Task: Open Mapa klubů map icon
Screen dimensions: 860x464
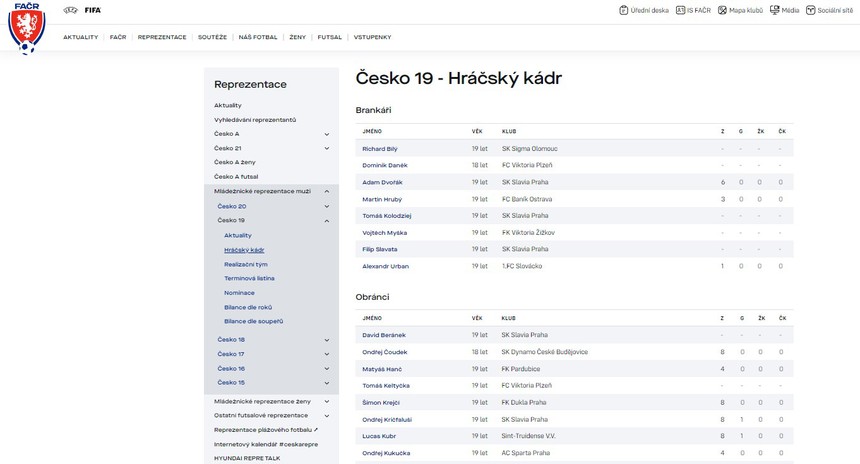Action: tap(723, 10)
